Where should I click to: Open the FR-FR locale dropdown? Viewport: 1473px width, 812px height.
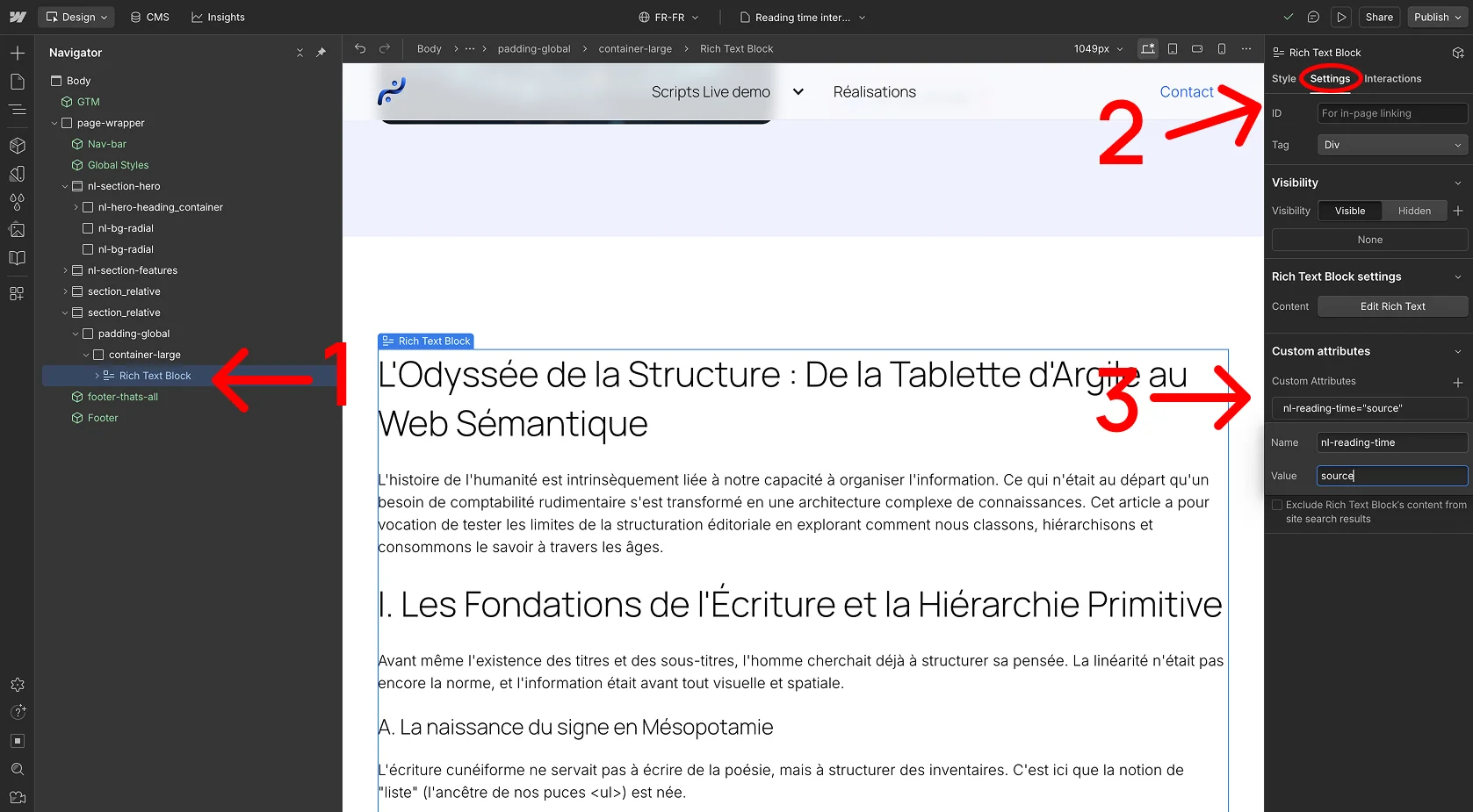click(x=668, y=17)
